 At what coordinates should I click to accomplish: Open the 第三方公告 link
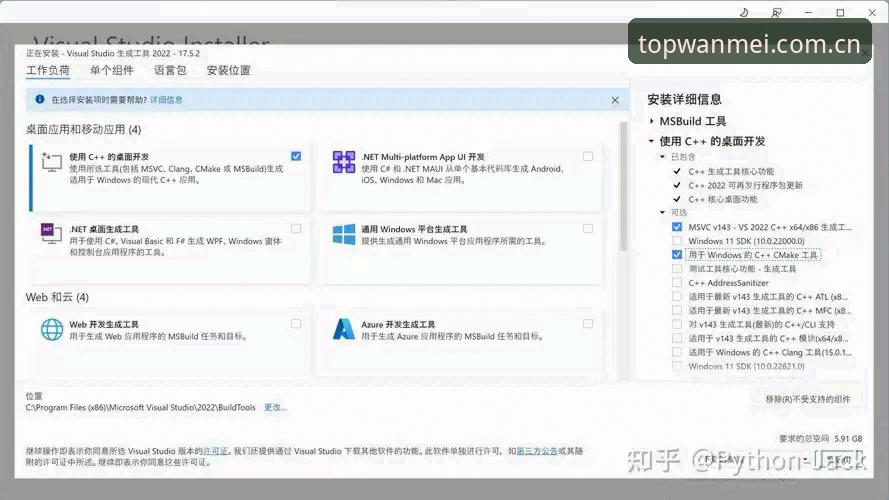click(x=536, y=451)
